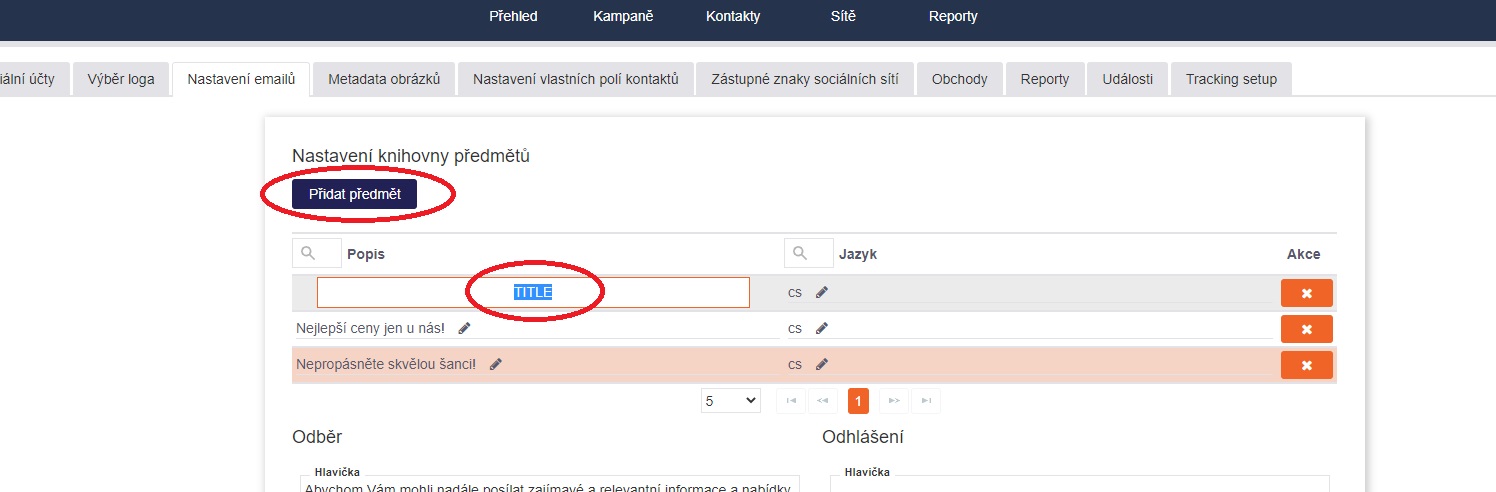
Task: Switch to the Obchody tab
Action: tap(960, 79)
